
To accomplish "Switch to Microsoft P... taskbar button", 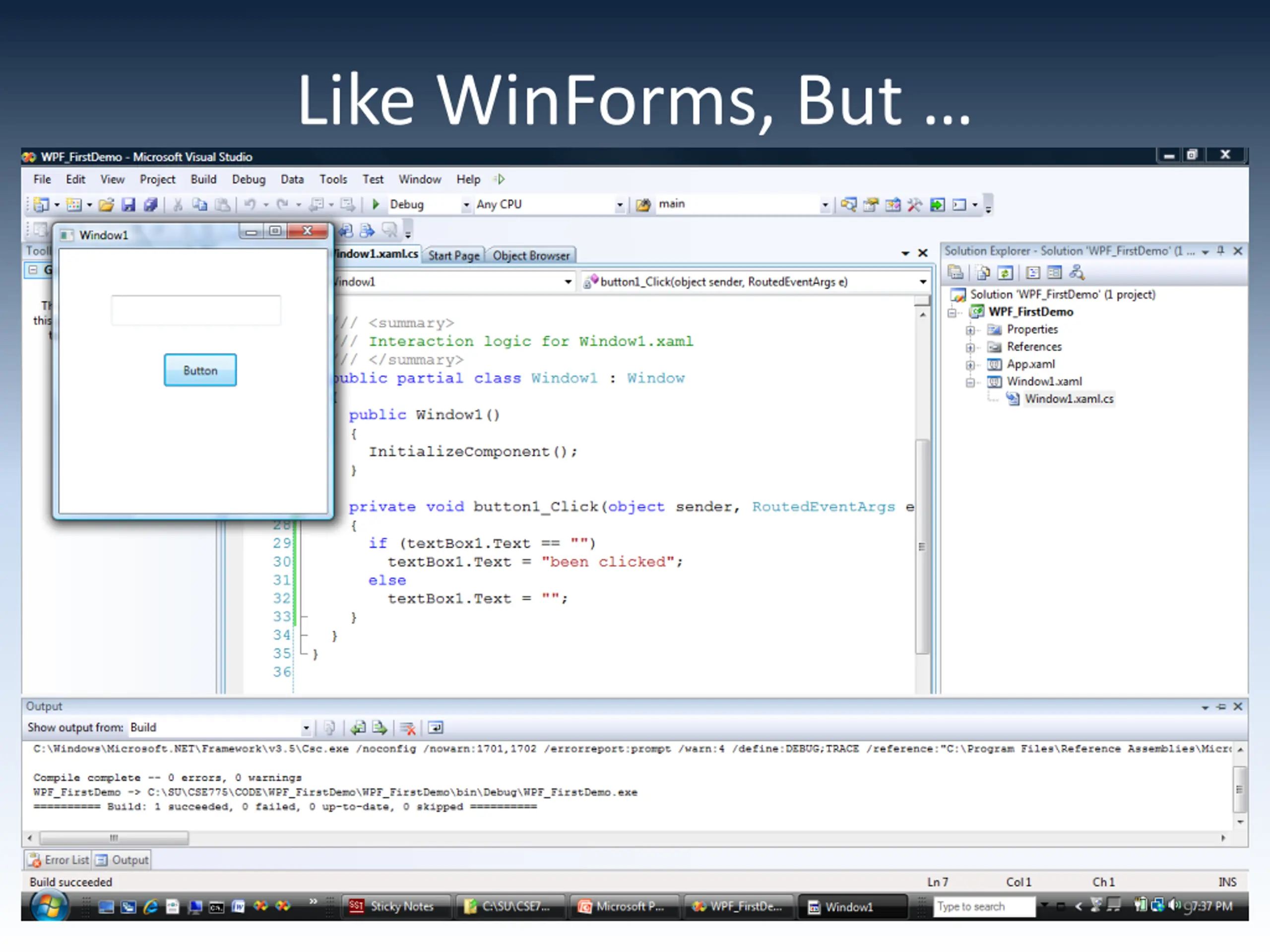I will (626, 907).
